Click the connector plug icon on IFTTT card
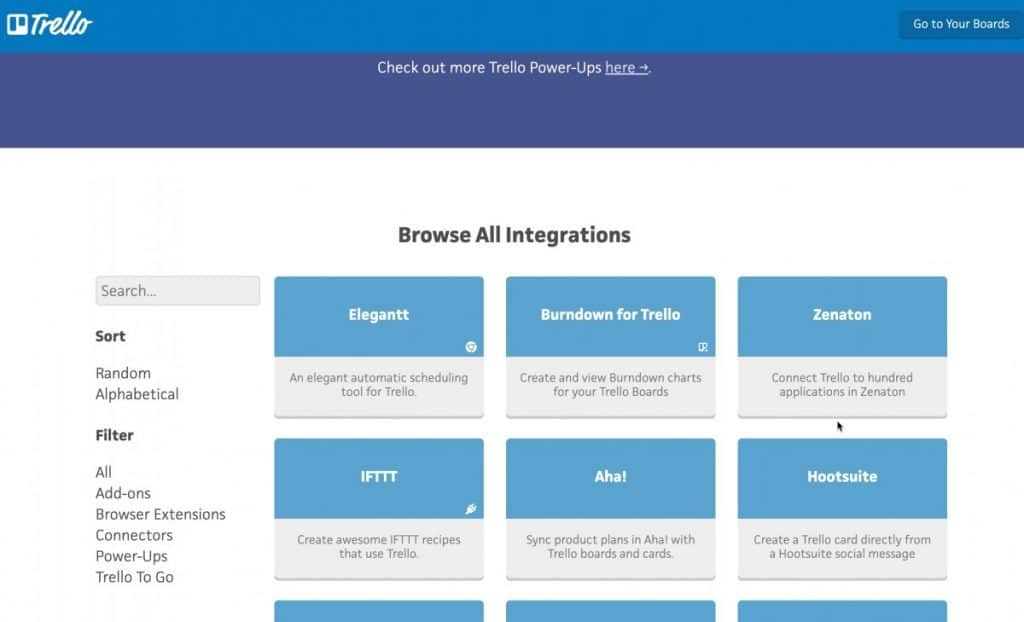Screen dimensions: 1024x622 [x=471, y=509]
